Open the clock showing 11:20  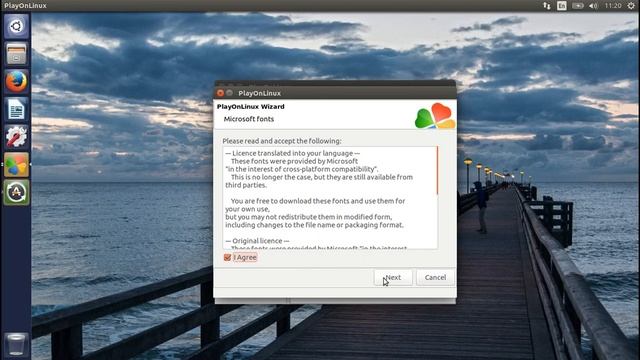[x=613, y=6]
